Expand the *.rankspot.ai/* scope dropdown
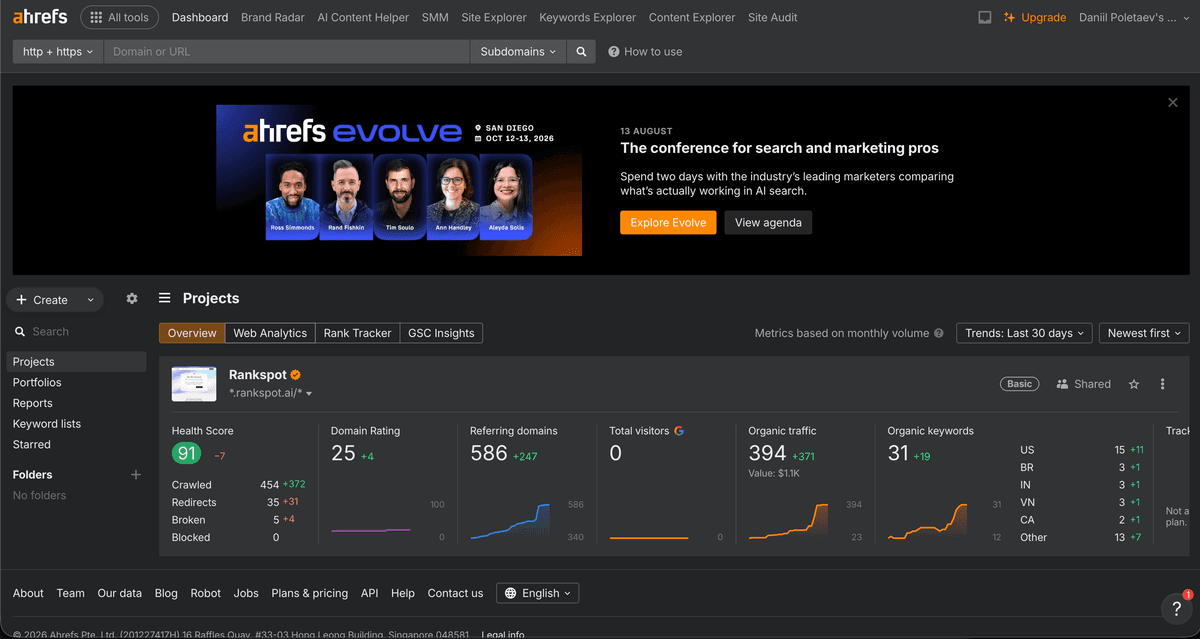This screenshot has height=639, width=1200. point(271,393)
